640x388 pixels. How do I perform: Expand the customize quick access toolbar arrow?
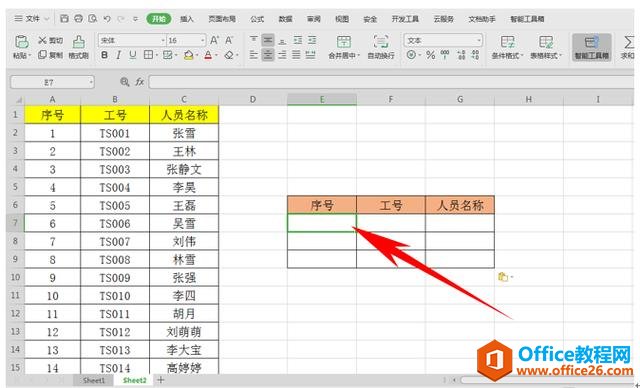tap(136, 19)
